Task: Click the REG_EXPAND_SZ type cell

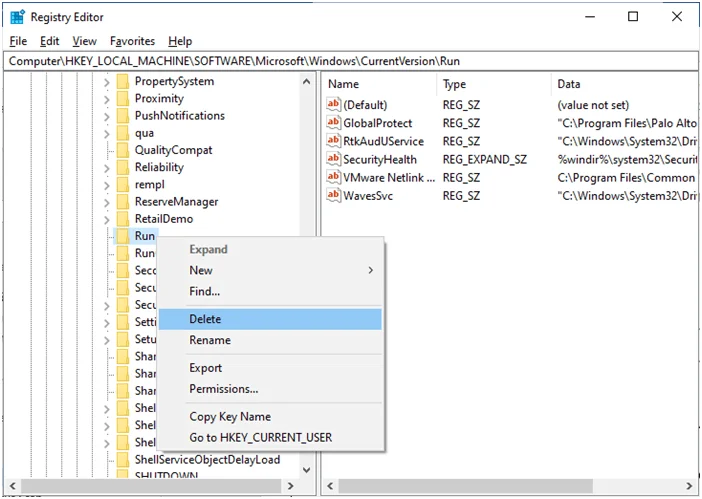Action: pyautogui.click(x=485, y=159)
